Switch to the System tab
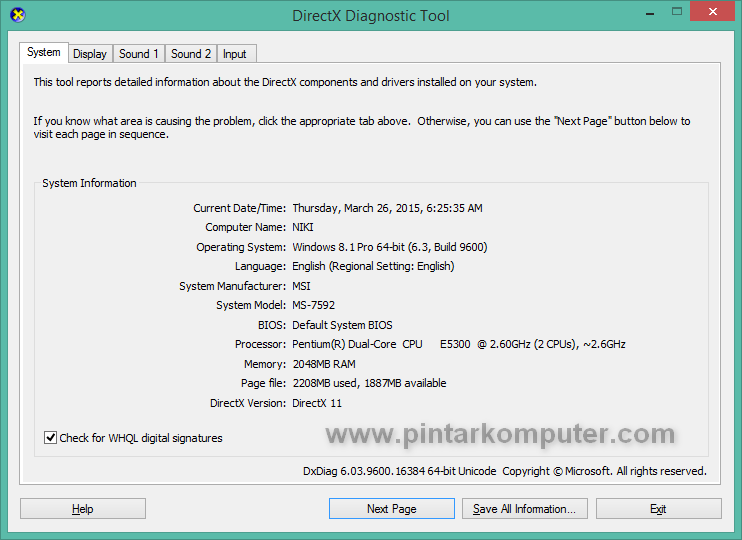 (44, 53)
